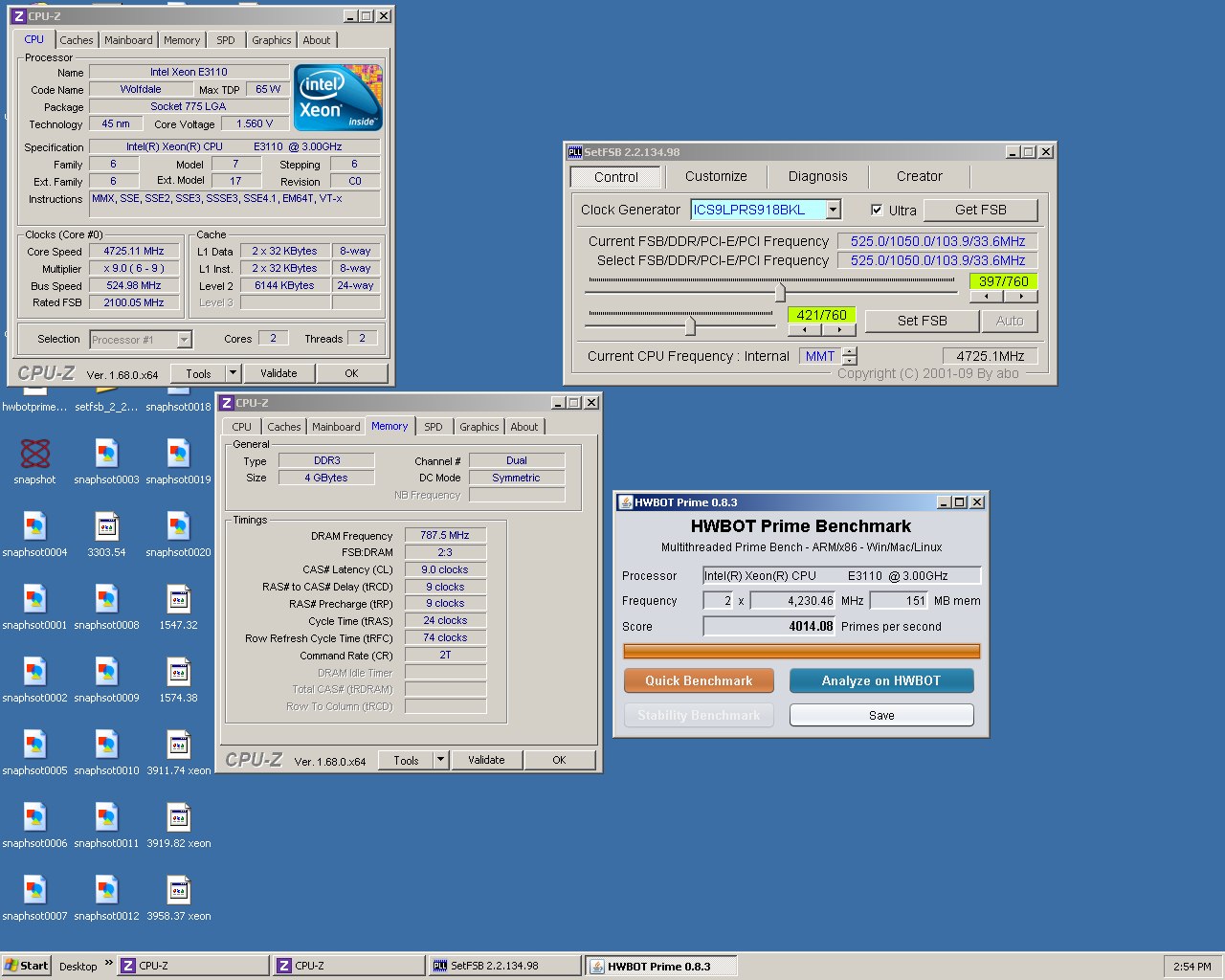Click the upper FSB slider thumb
Screen dimensions: 1225x980
780,291
